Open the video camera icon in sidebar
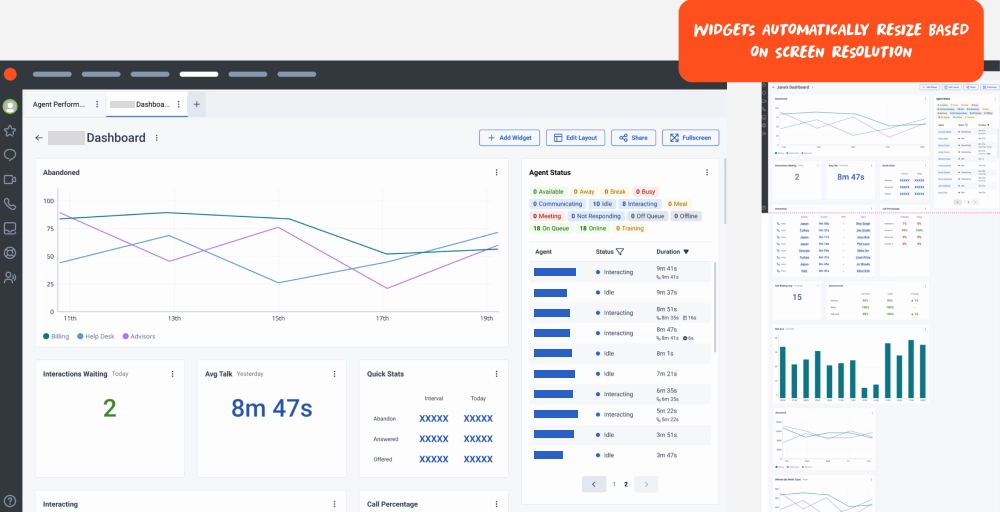 click(10, 180)
